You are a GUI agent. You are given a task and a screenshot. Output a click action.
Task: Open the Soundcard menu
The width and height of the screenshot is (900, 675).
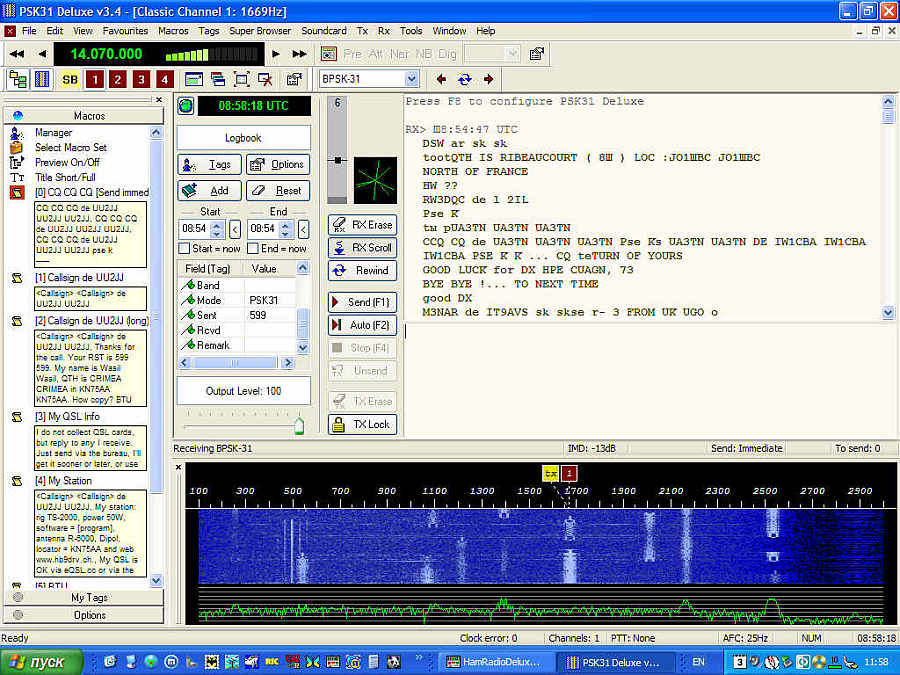point(324,31)
